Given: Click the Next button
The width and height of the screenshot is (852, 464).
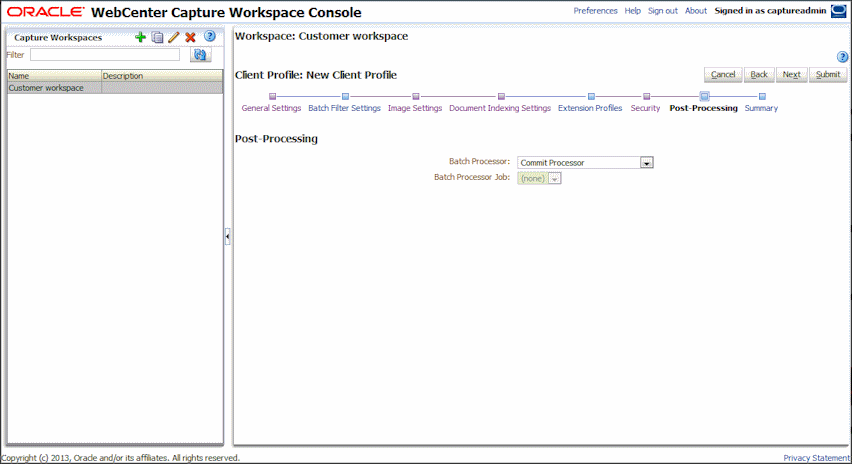Looking at the screenshot, I should click(792, 74).
